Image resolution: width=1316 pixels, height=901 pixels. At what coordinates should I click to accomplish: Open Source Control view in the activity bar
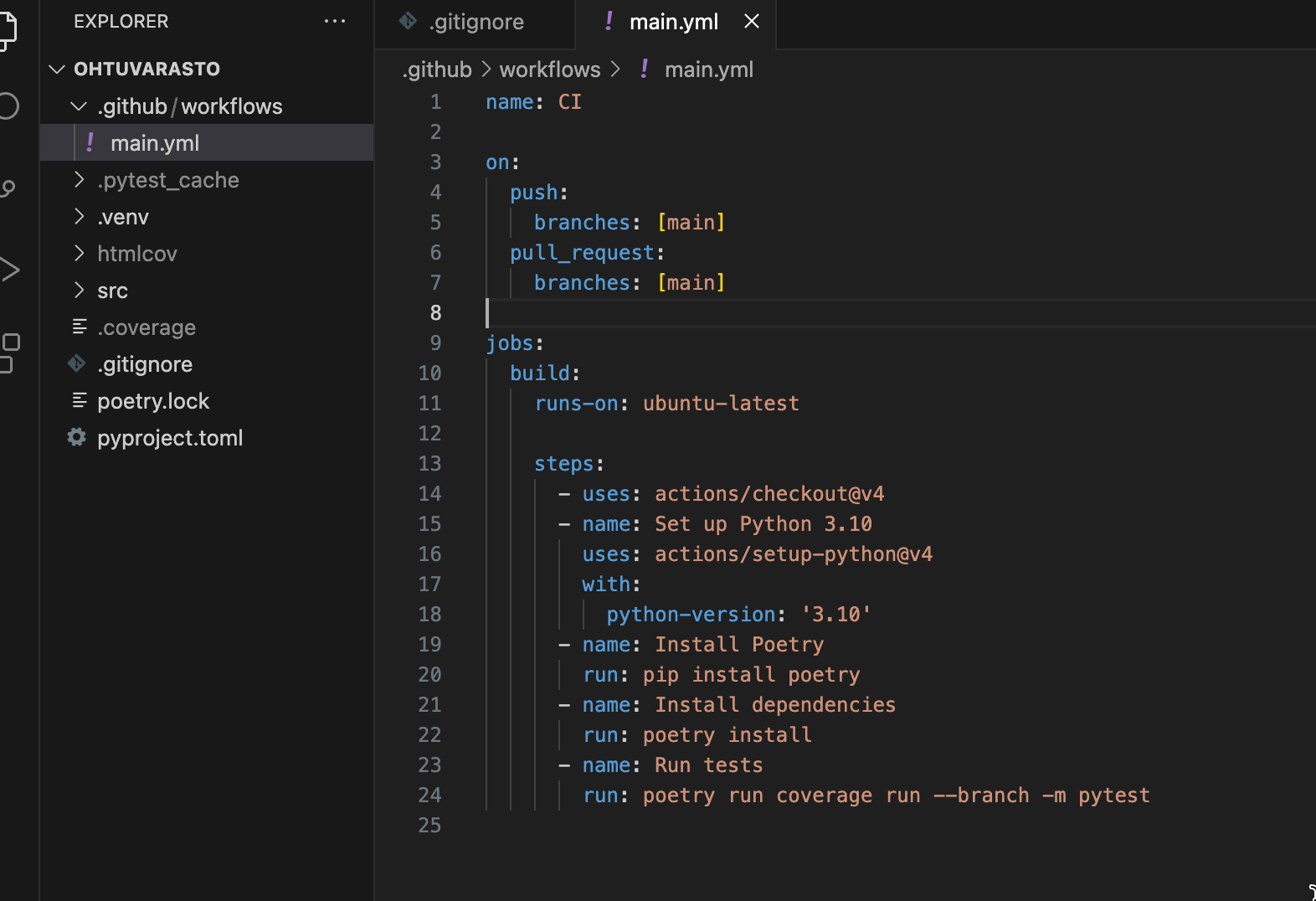tap(8, 188)
